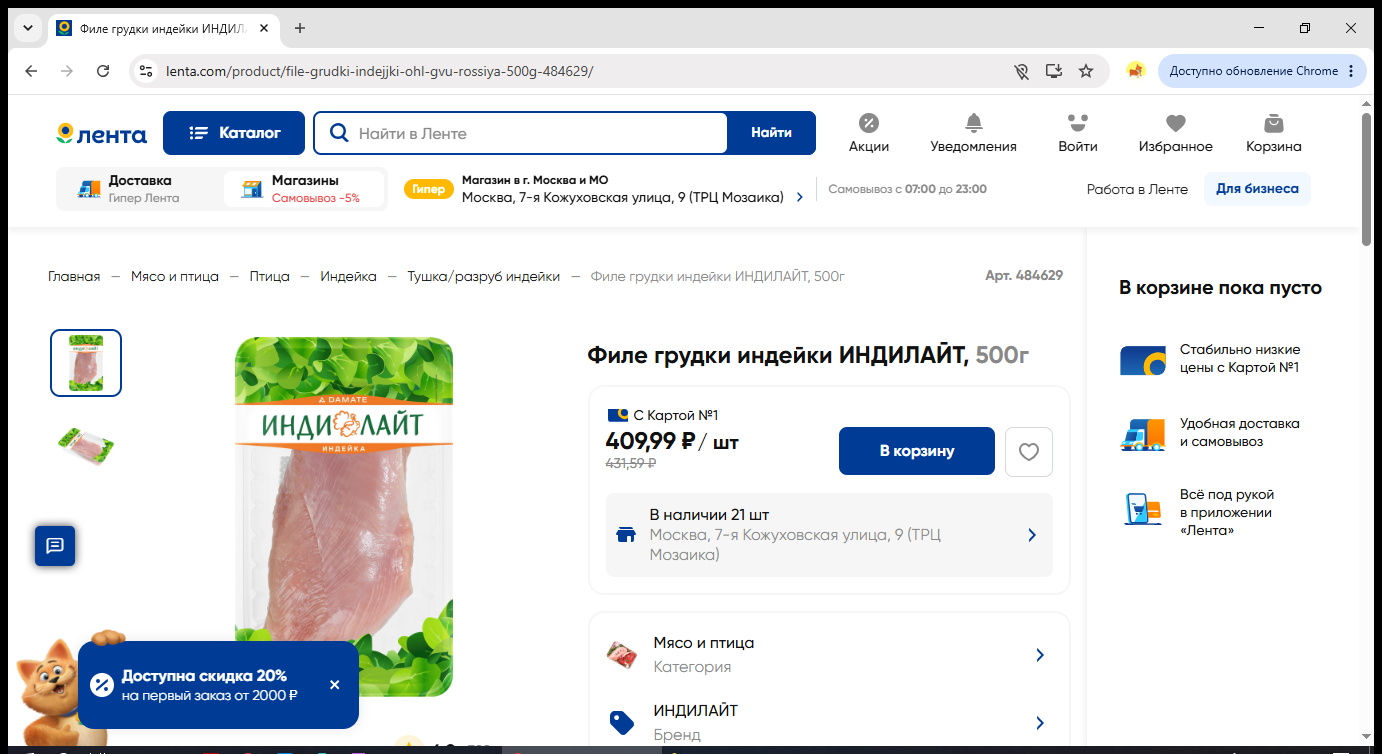Open the install app icon in address bar
Image resolution: width=1382 pixels, height=754 pixels.
pos(1053,71)
